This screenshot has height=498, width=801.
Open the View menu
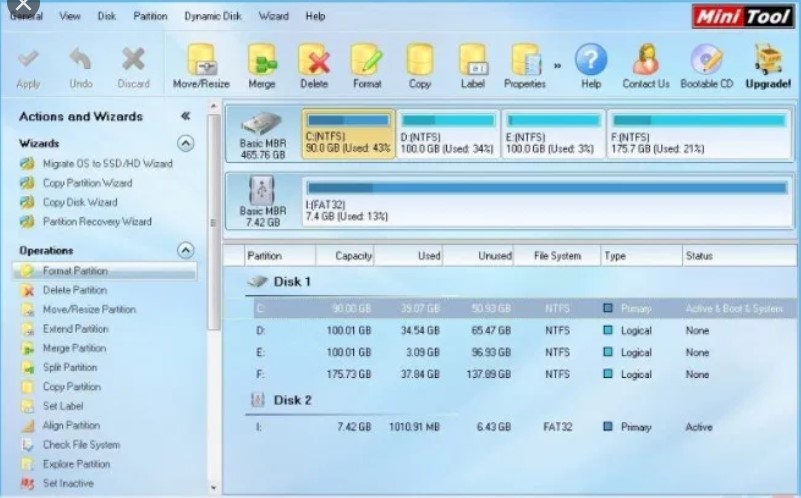pyautogui.click(x=69, y=16)
